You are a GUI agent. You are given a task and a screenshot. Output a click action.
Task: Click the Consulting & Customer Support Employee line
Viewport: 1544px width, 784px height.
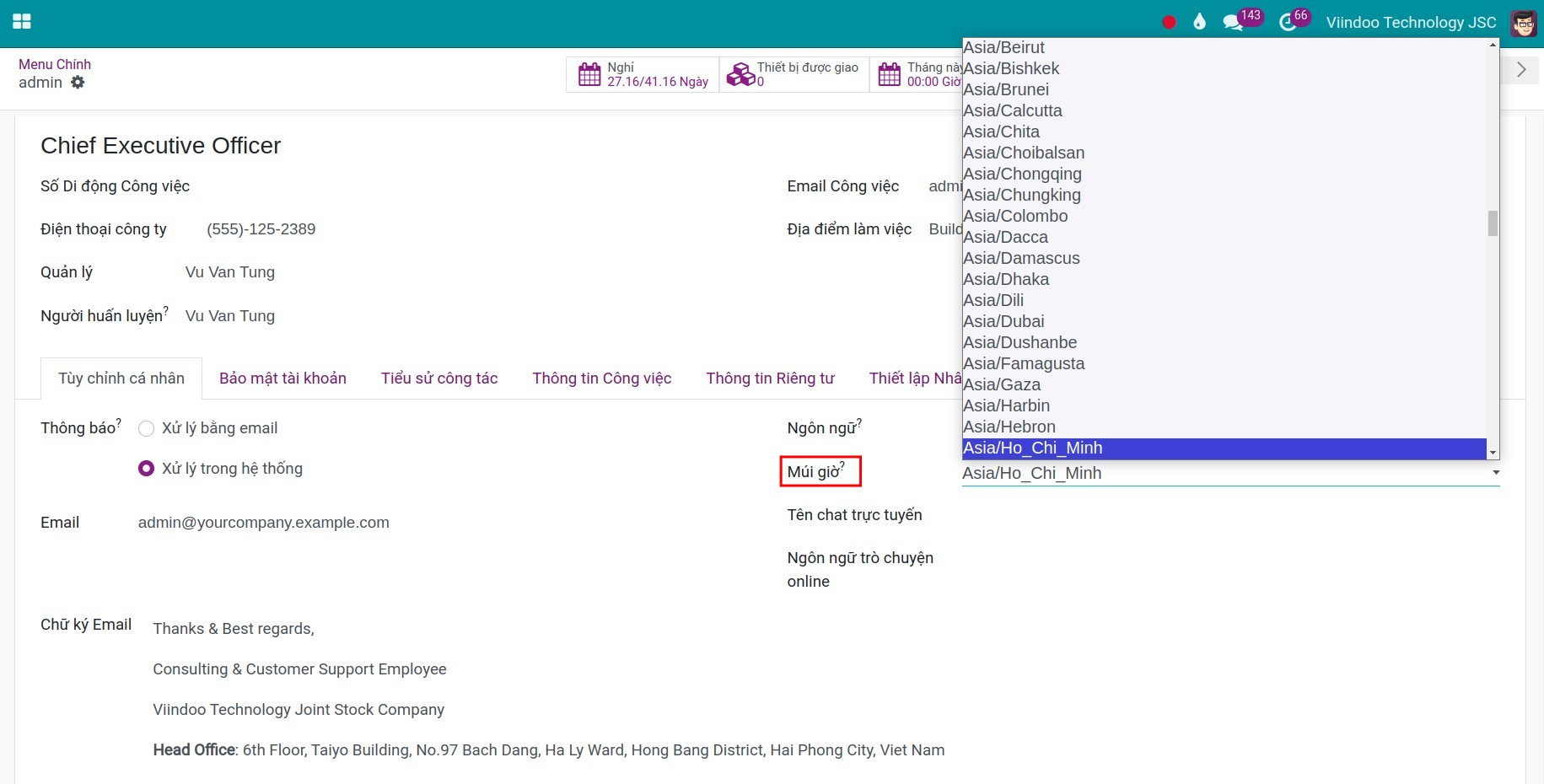point(299,669)
